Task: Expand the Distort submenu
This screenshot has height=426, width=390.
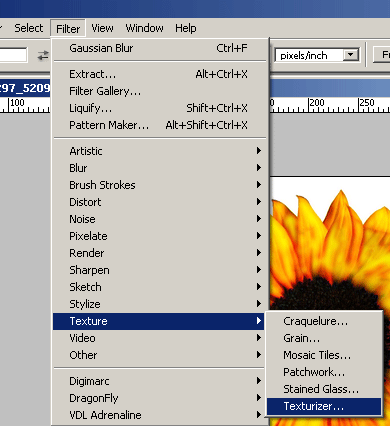Action: tap(159, 202)
